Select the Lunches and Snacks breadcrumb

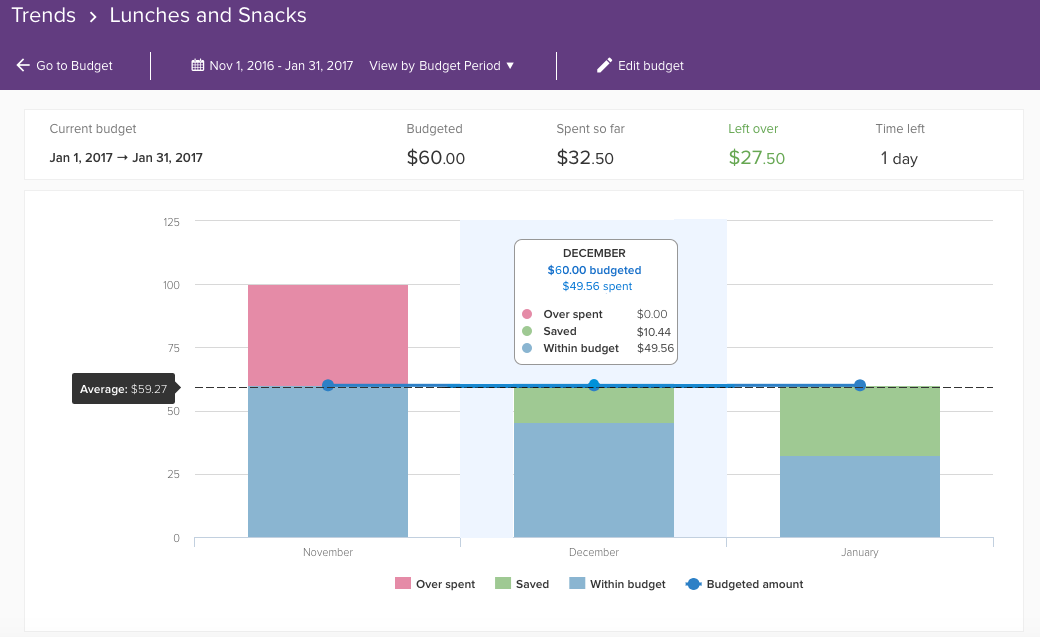[x=208, y=15]
